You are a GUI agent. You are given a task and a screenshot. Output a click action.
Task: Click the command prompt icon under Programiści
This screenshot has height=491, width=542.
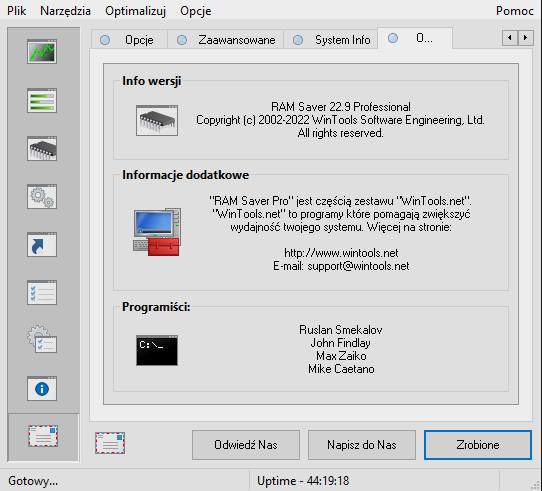157,350
